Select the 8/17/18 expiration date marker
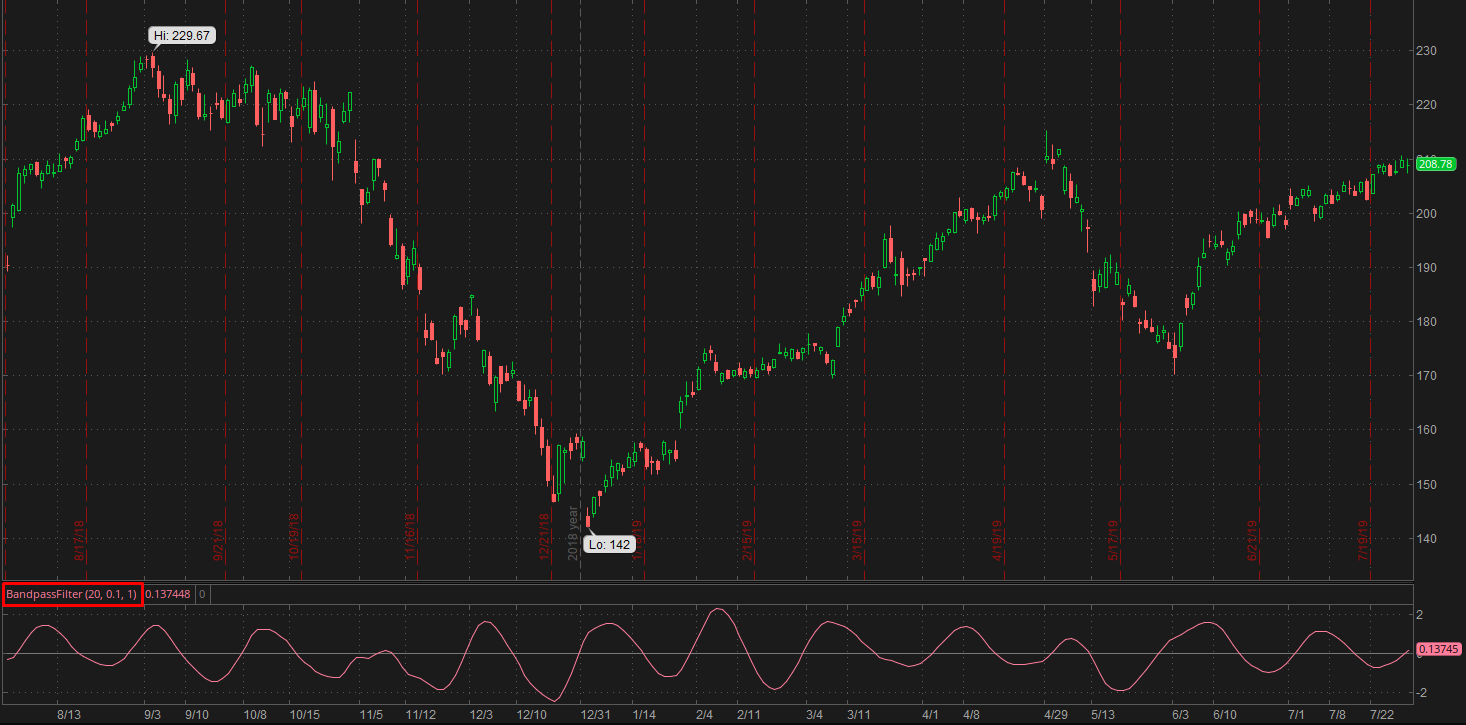Image resolution: width=1466 pixels, height=725 pixels. coord(81,540)
